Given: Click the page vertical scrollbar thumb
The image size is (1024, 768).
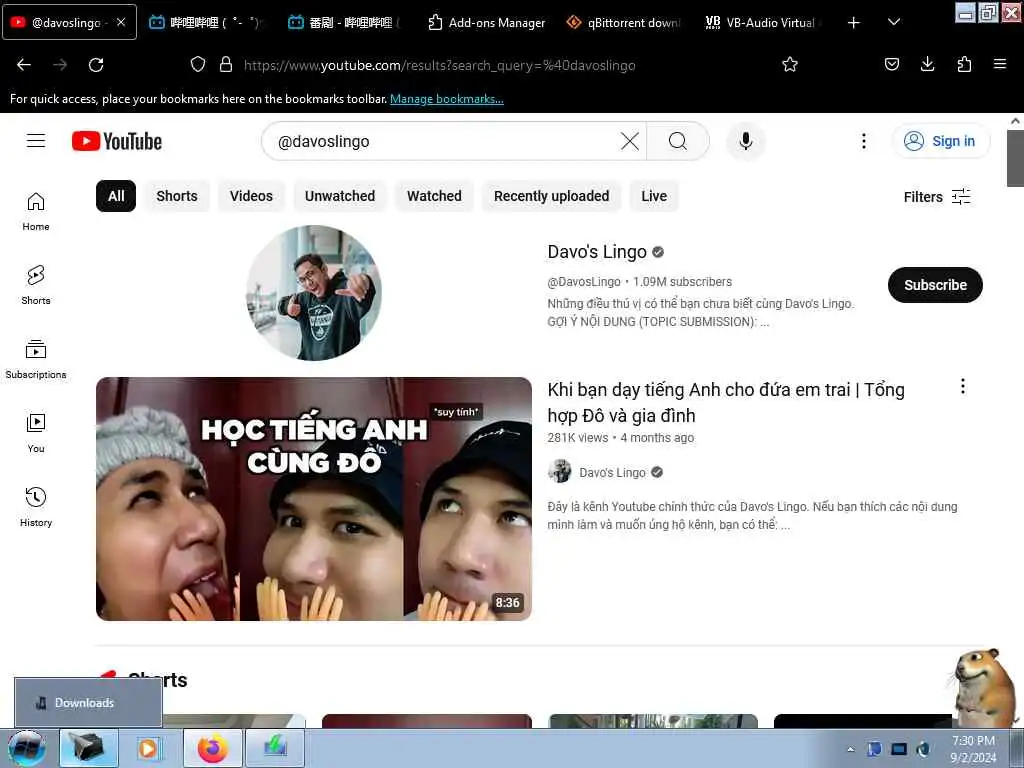Looking at the screenshot, I should click(1015, 158).
